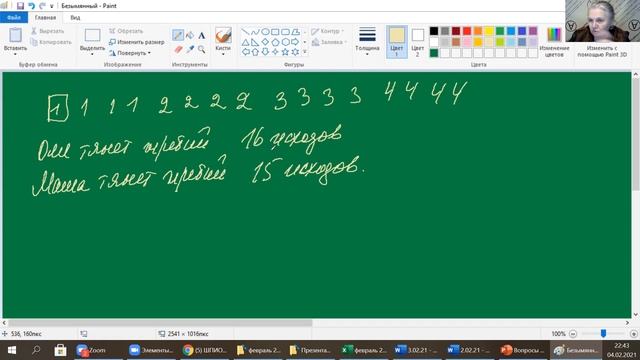Open the Brushes (Кисти) dropdown arrow

click(223, 54)
